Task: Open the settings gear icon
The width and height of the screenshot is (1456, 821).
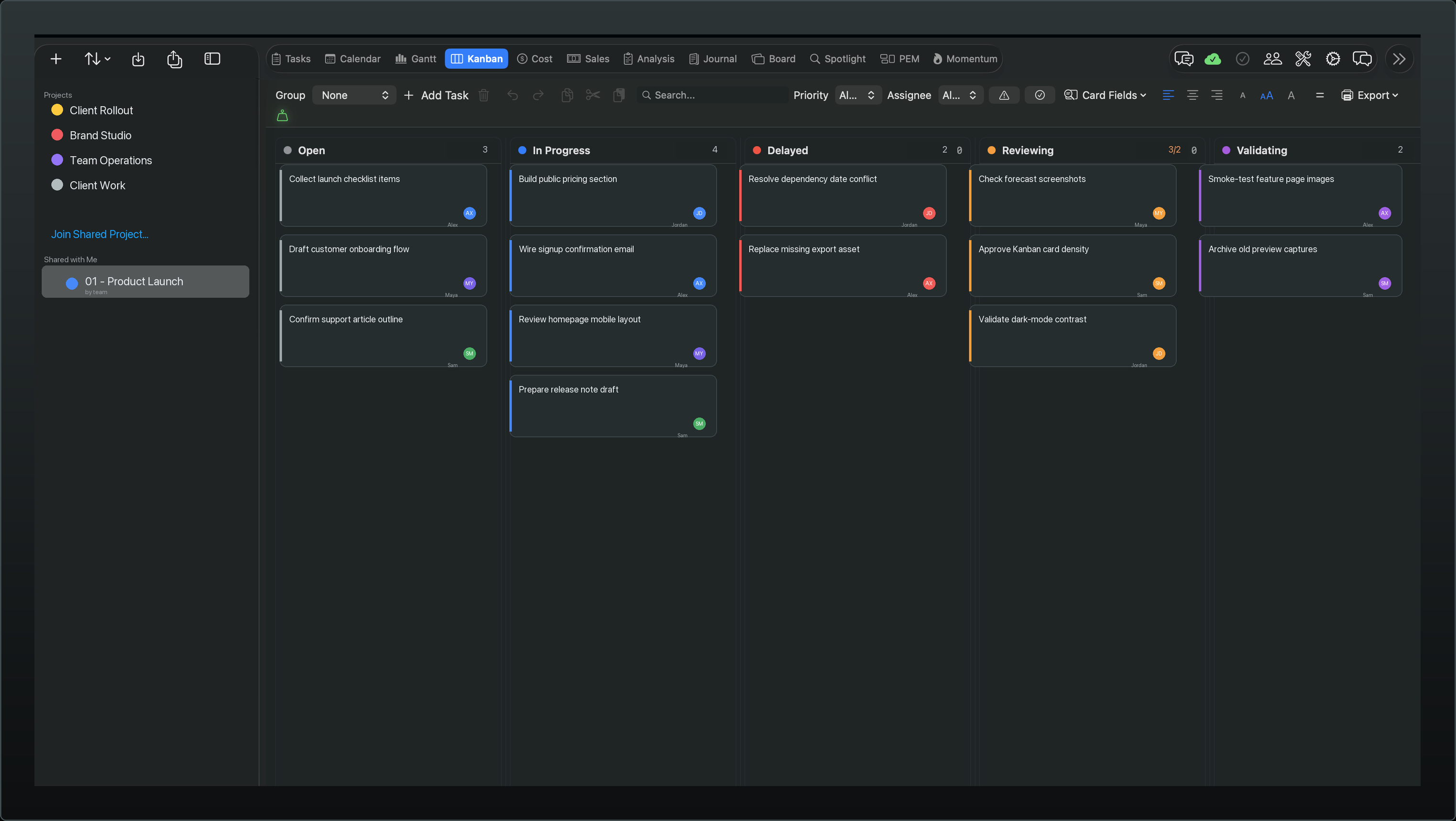Action: tap(1333, 59)
